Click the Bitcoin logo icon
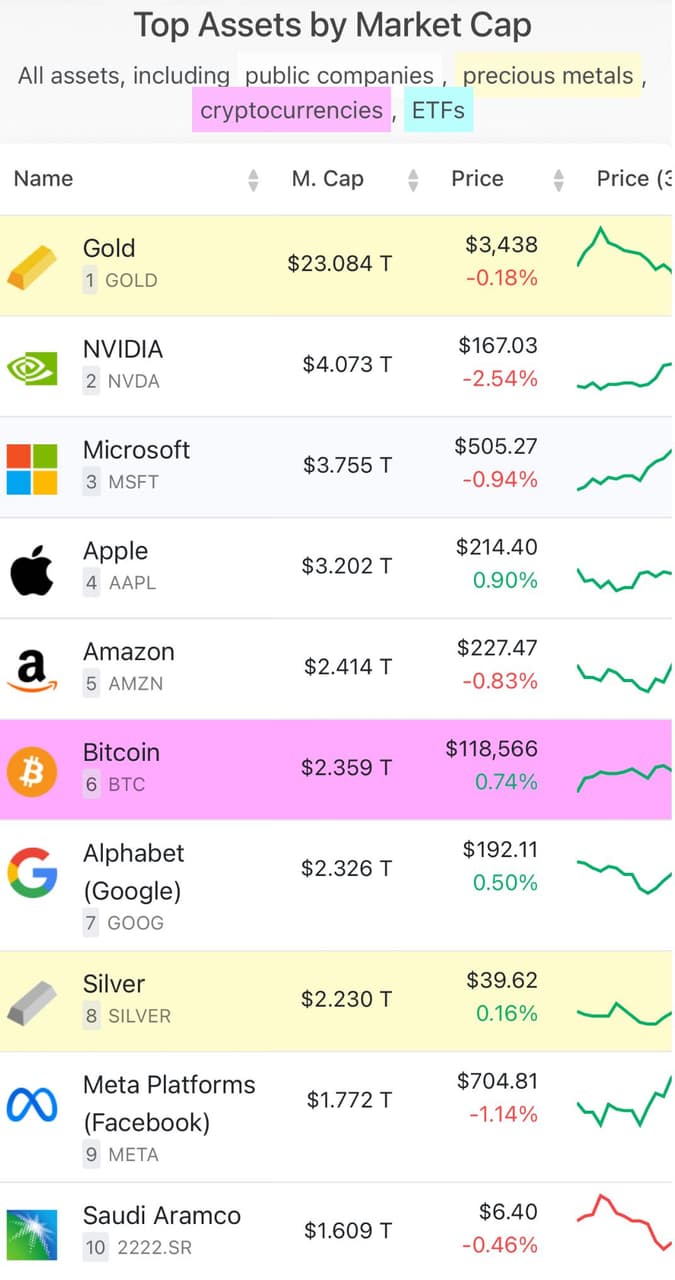The height and width of the screenshot is (1280, 675). click(x=32, y=771)
